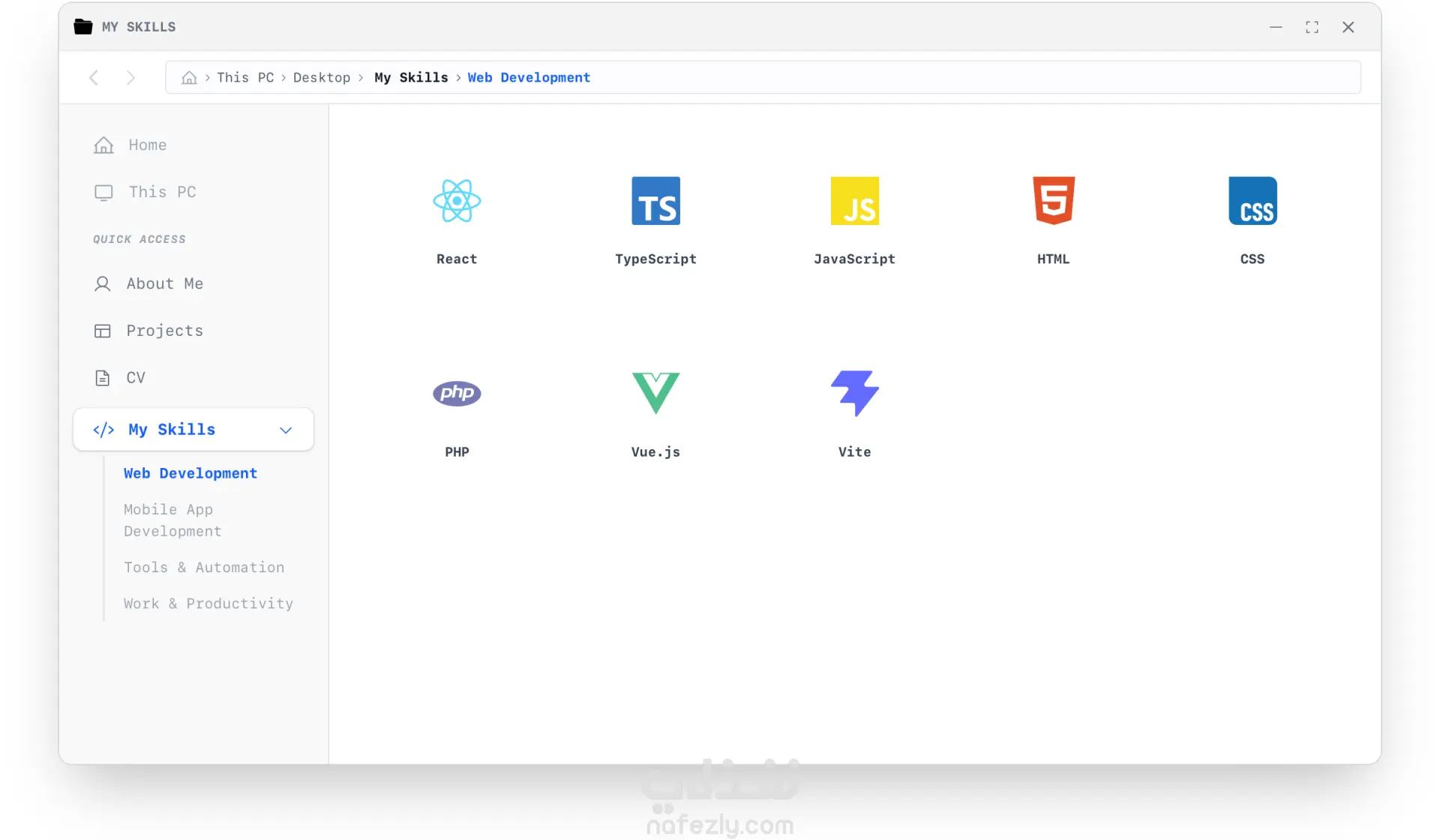The width and height of the screenshot is (1440, 840).
Task: Click the CV document icon
Action: (102, 377)
